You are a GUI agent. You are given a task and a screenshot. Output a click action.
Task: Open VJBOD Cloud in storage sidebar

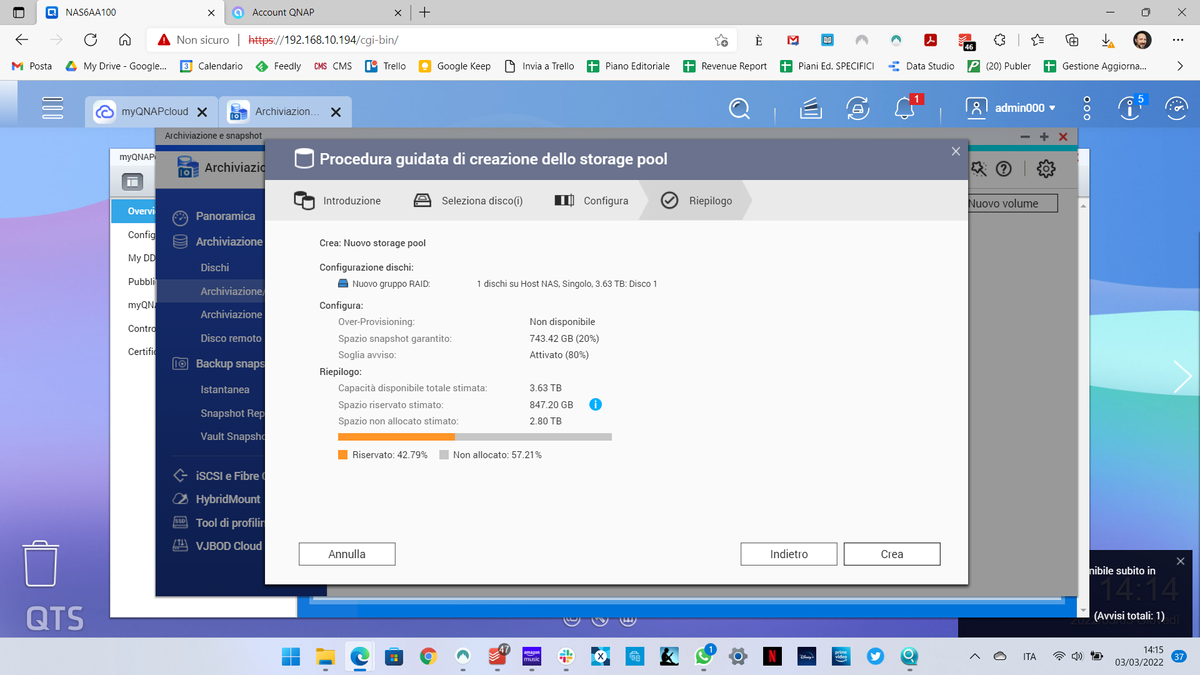coord(216,546)
